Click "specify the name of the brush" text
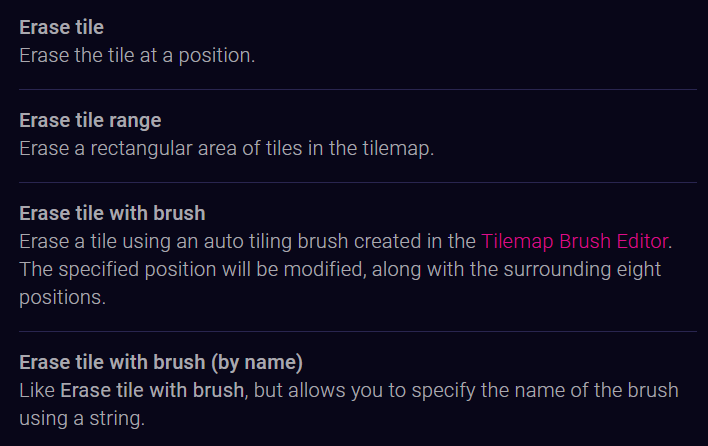 (545, 390)
